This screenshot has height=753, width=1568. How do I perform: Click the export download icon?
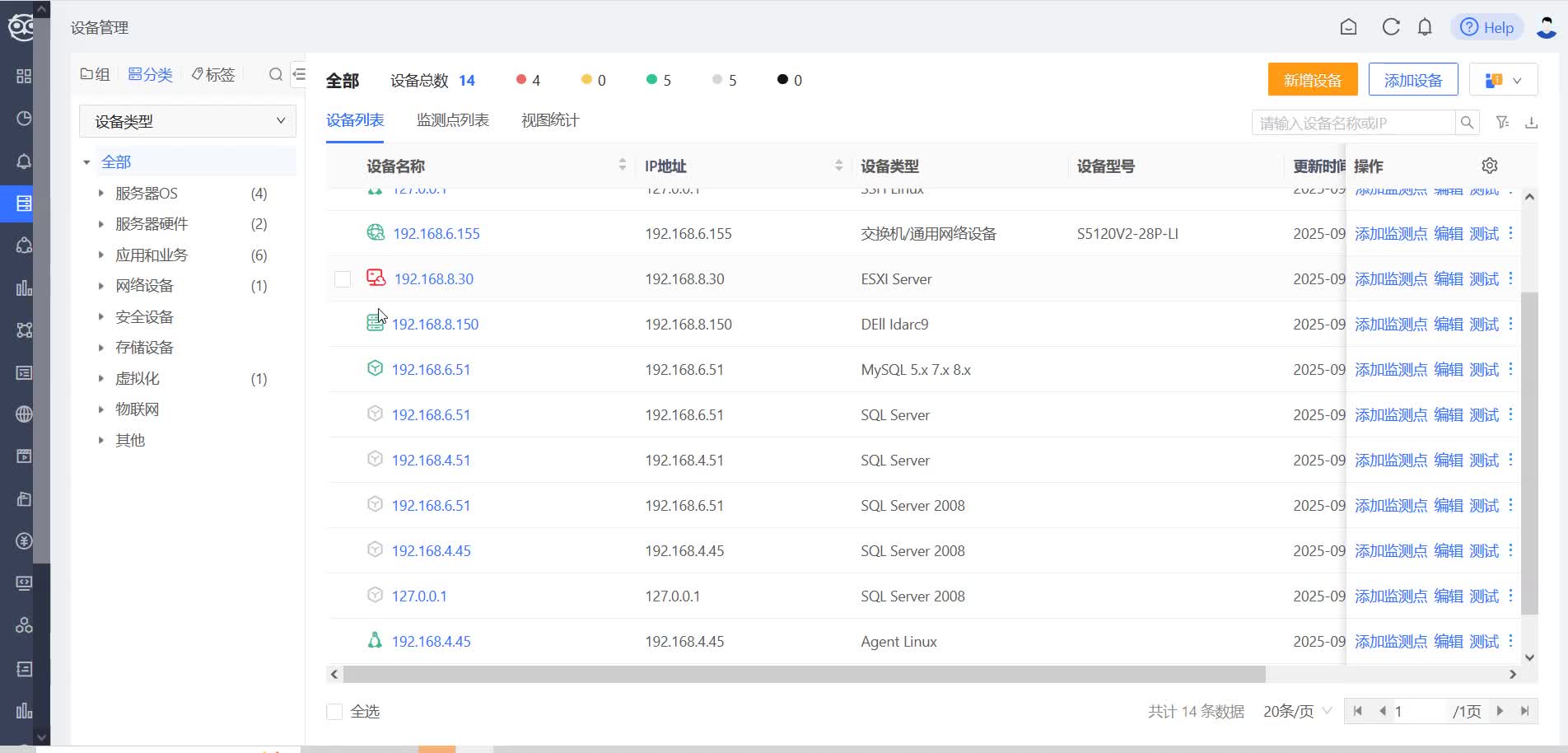click(x=1531, y=123)
